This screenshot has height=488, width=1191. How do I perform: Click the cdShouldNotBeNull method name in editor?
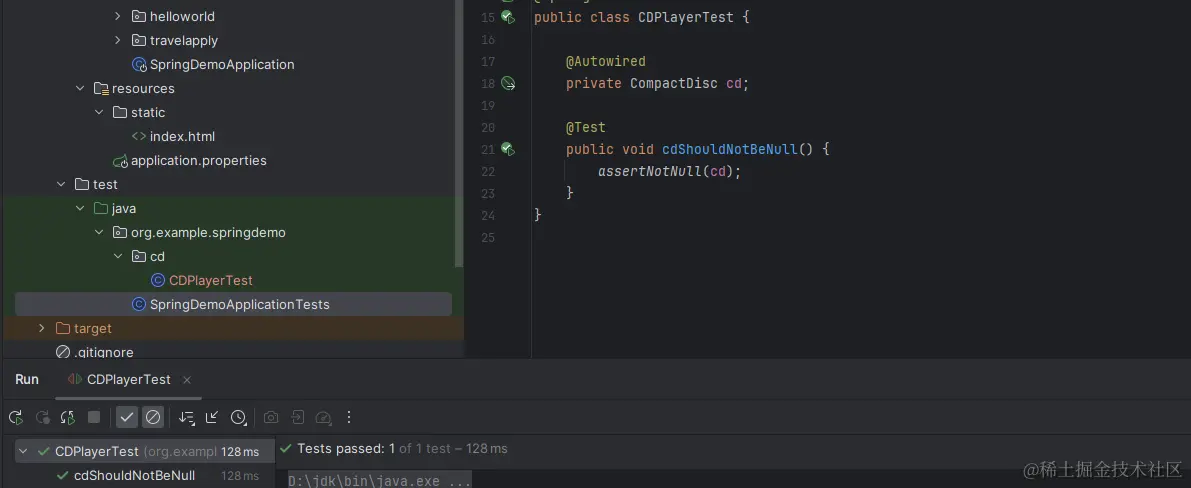pos(730,150)
